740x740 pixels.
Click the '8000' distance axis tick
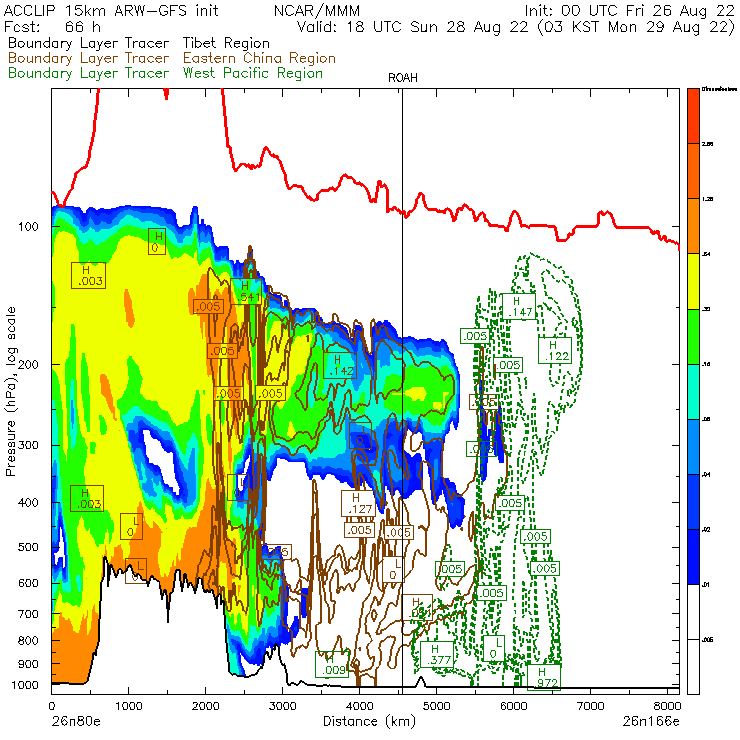tap(667, 706)
